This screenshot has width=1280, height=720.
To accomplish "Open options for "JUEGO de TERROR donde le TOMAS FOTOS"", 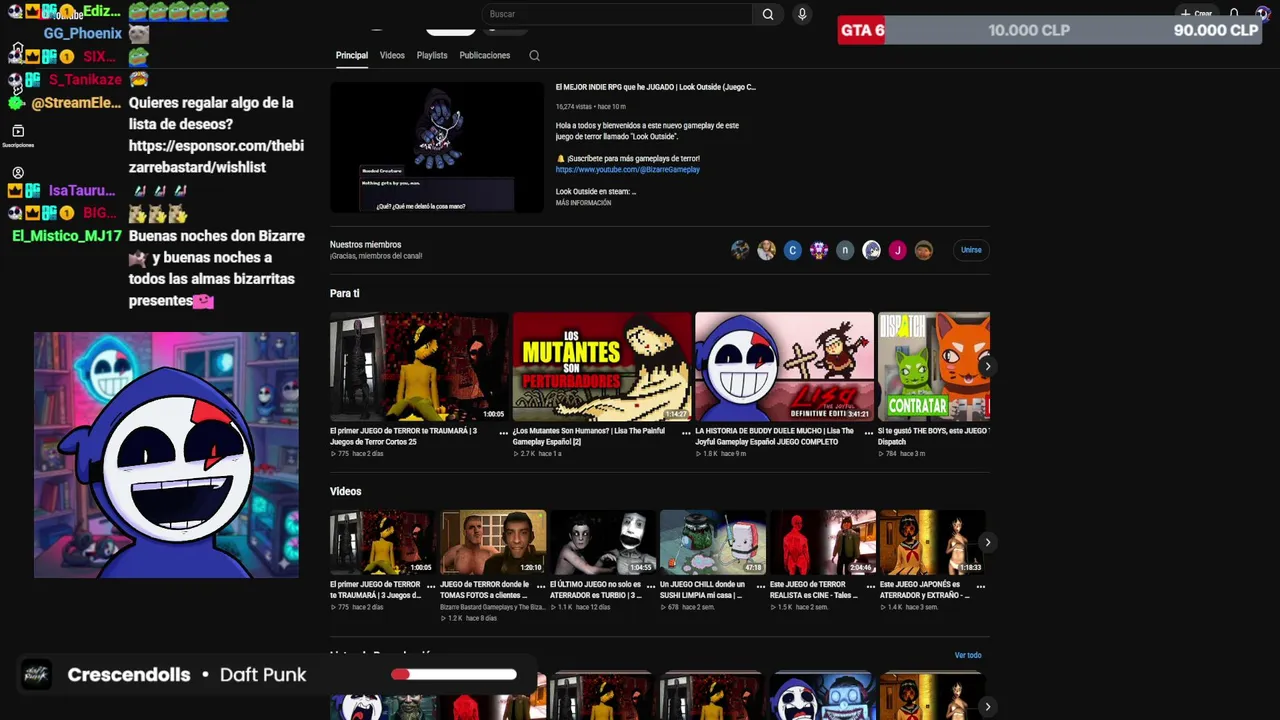I will 540,586.
